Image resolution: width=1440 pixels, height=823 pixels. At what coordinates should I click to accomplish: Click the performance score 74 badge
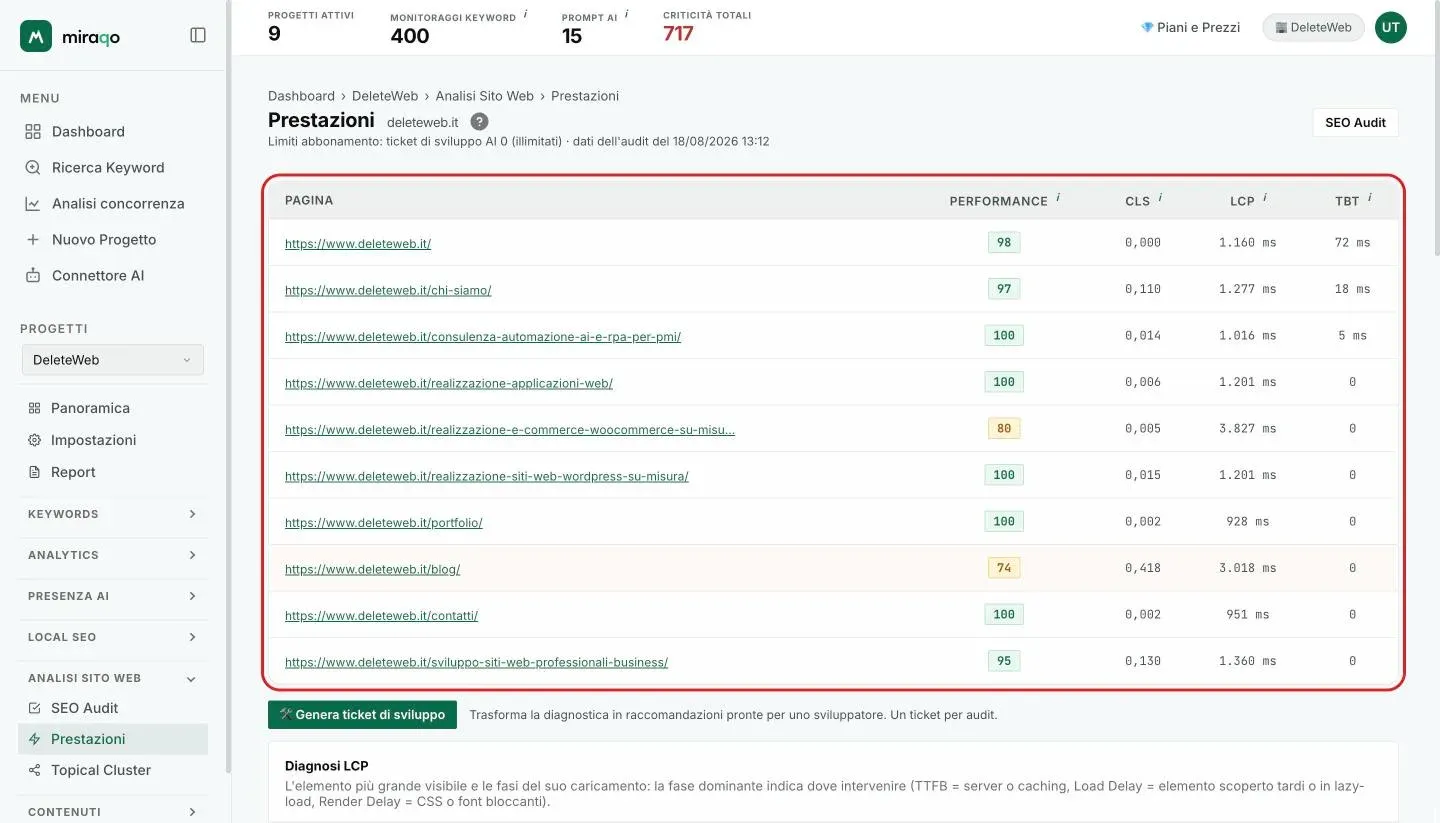click(x=1004, y=568)
